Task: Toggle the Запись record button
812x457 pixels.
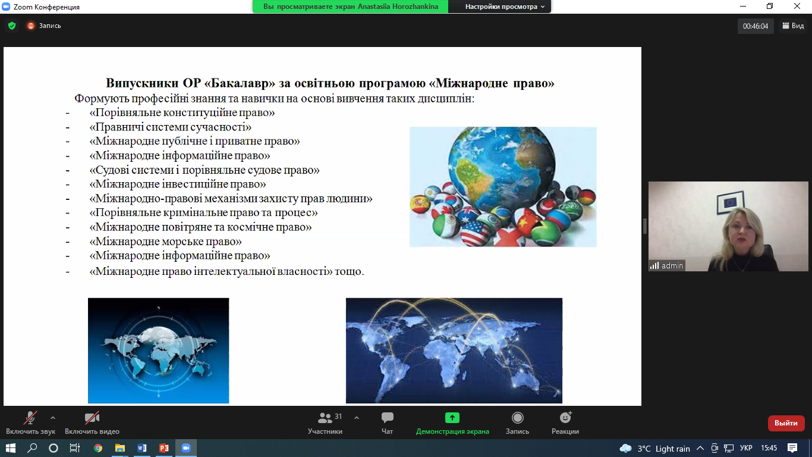Action: 517,422
